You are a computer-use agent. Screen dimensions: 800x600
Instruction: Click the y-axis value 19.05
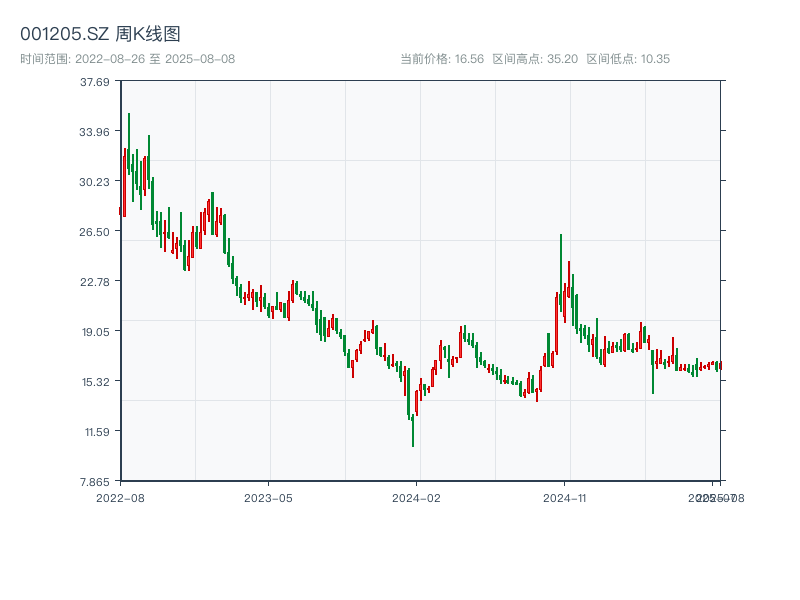pyautogui.click(x=95, y=332)
